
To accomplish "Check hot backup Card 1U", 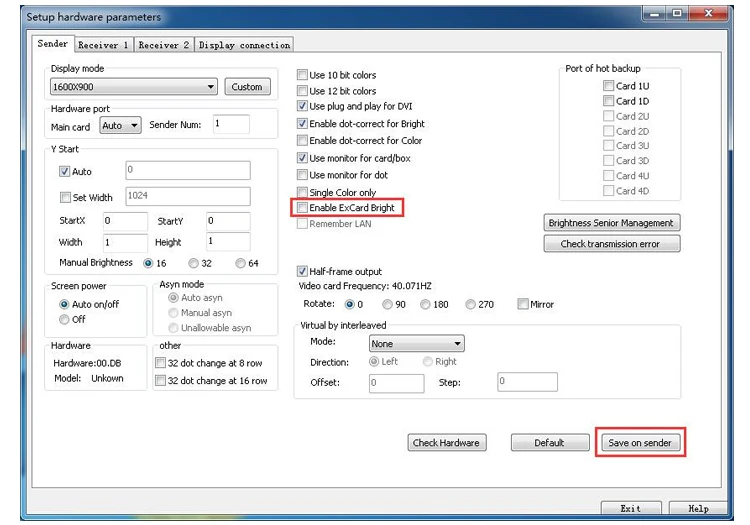I will (608, 86).
